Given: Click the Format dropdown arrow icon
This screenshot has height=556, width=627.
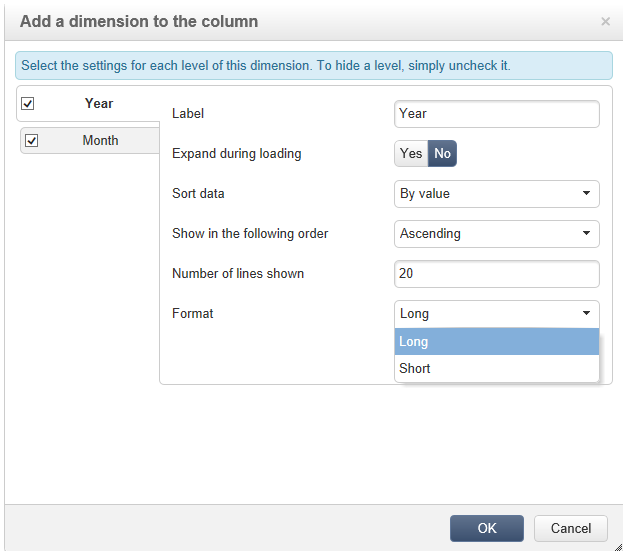Looking at the screenshot, I should 586,314.
